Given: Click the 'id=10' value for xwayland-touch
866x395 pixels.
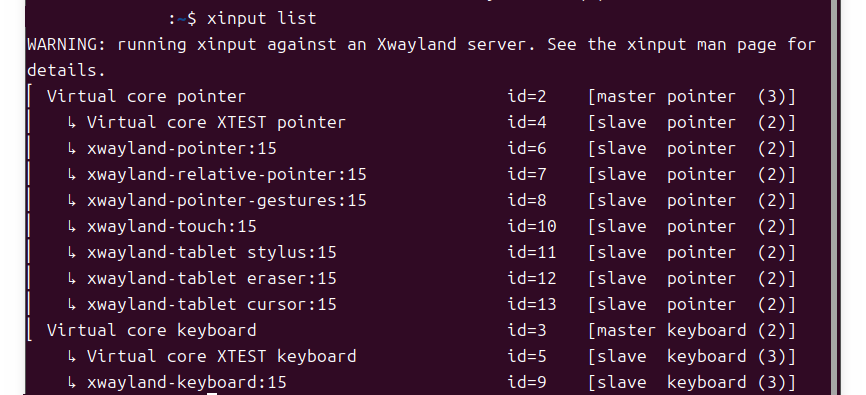Looking at the screenshot, I should pyautogui.click(x=532, y=227).
